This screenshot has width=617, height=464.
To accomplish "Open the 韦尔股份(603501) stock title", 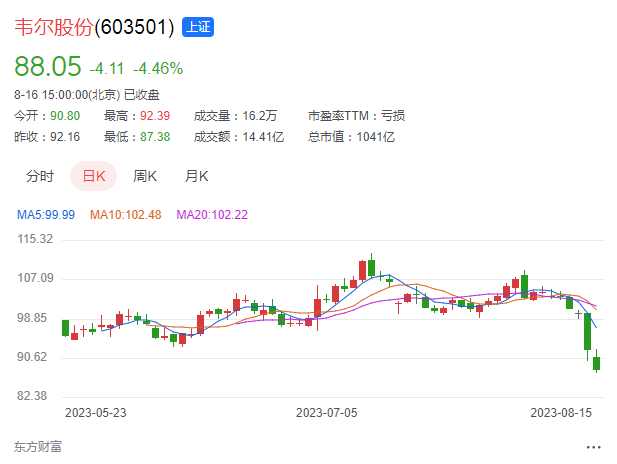I will coord(94,27).
